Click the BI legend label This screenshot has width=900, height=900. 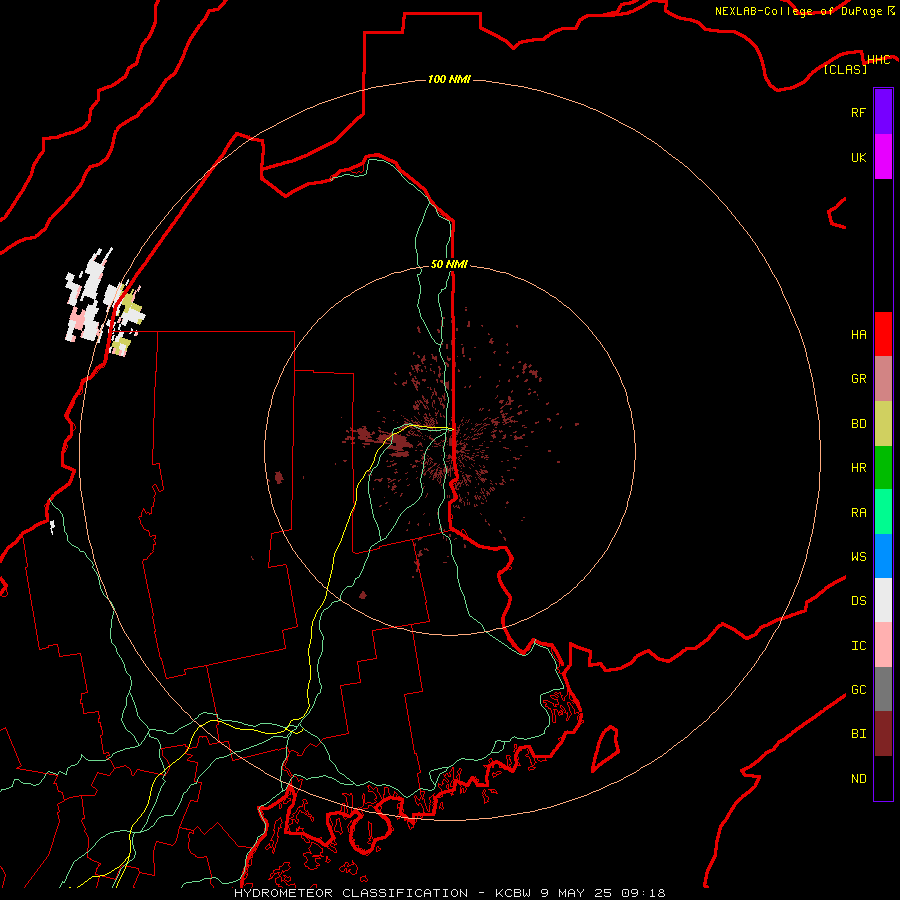point(858,734)
